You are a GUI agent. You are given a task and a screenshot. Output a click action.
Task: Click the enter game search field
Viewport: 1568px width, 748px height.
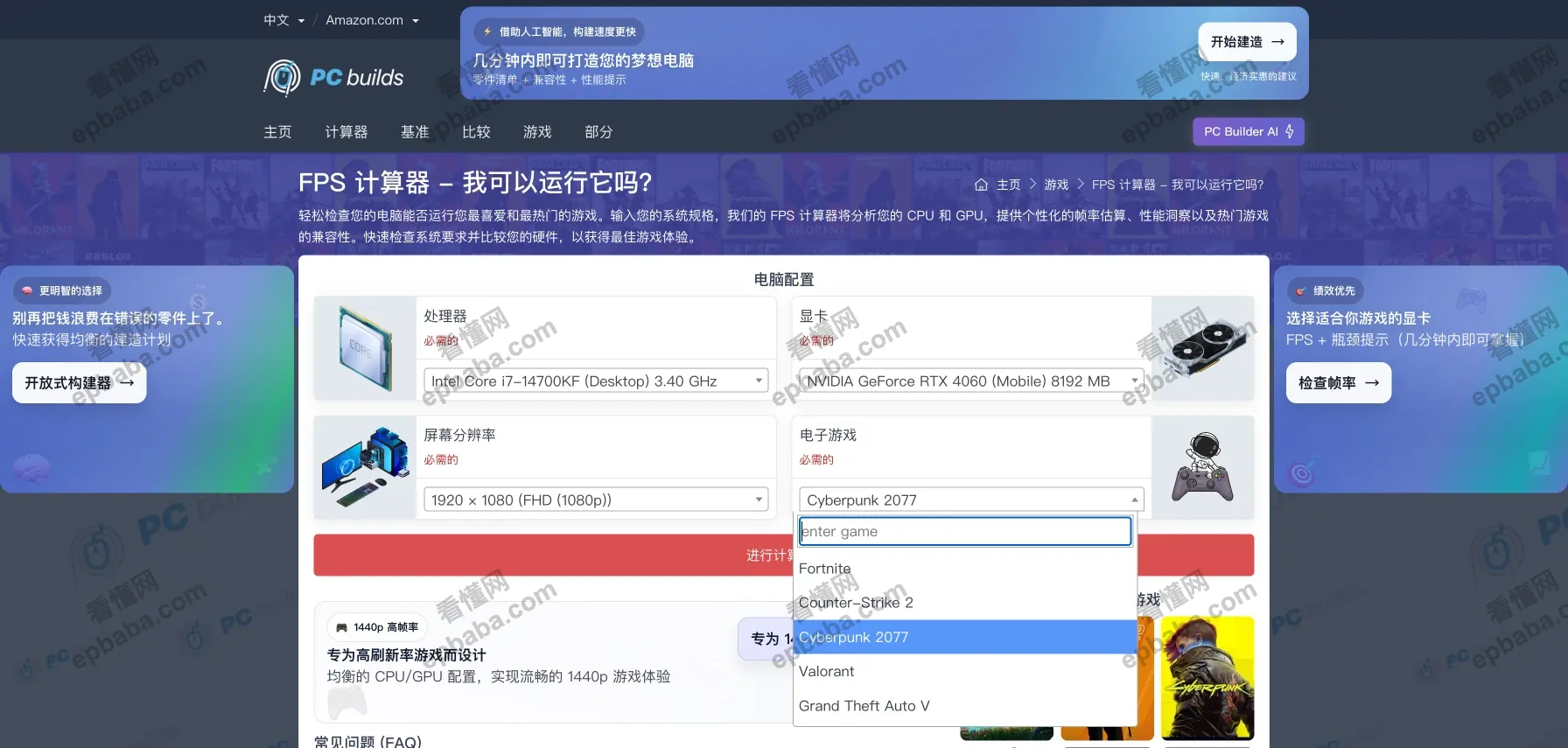[965, 531]
